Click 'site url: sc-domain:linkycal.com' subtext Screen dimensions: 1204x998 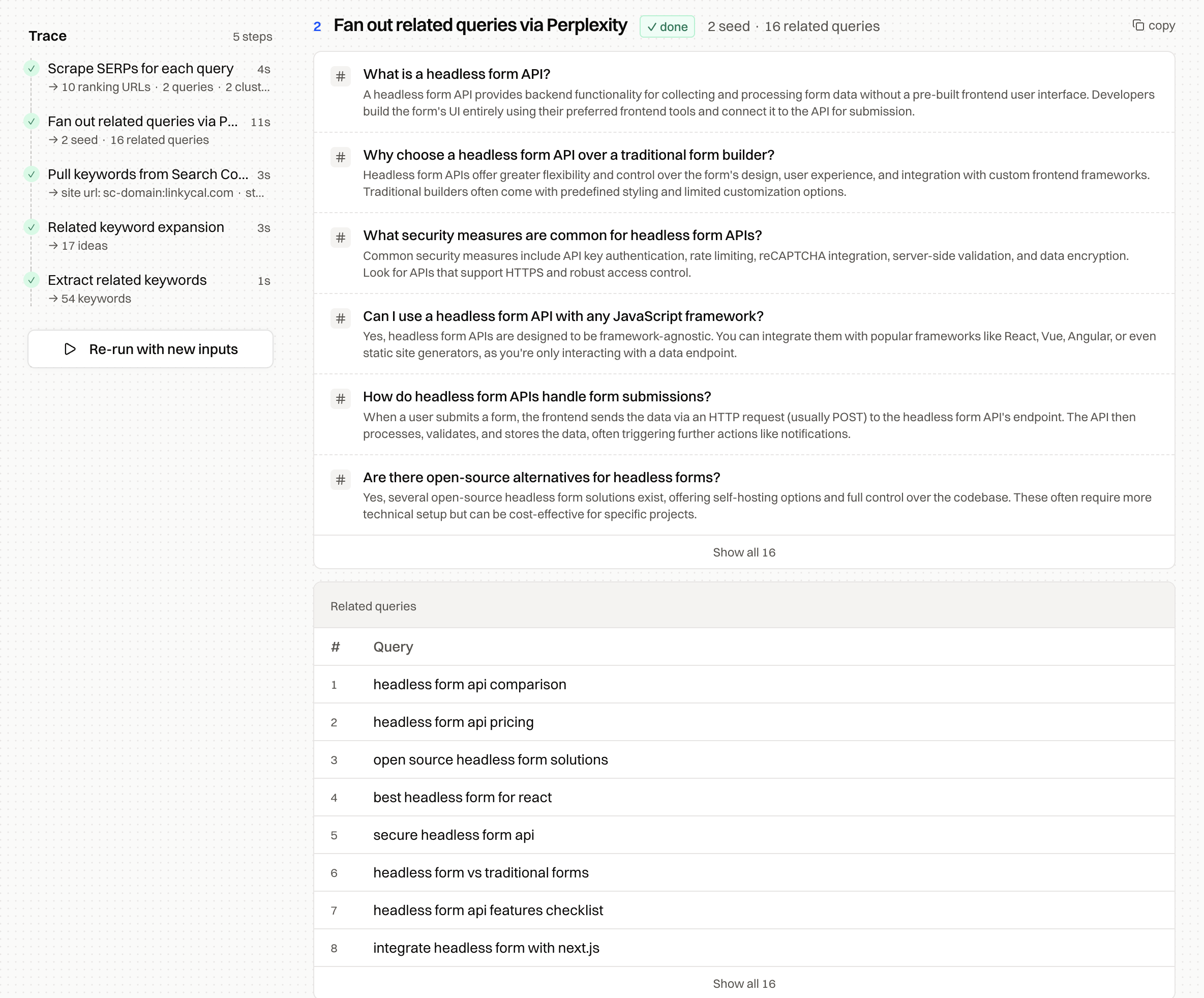147,193
